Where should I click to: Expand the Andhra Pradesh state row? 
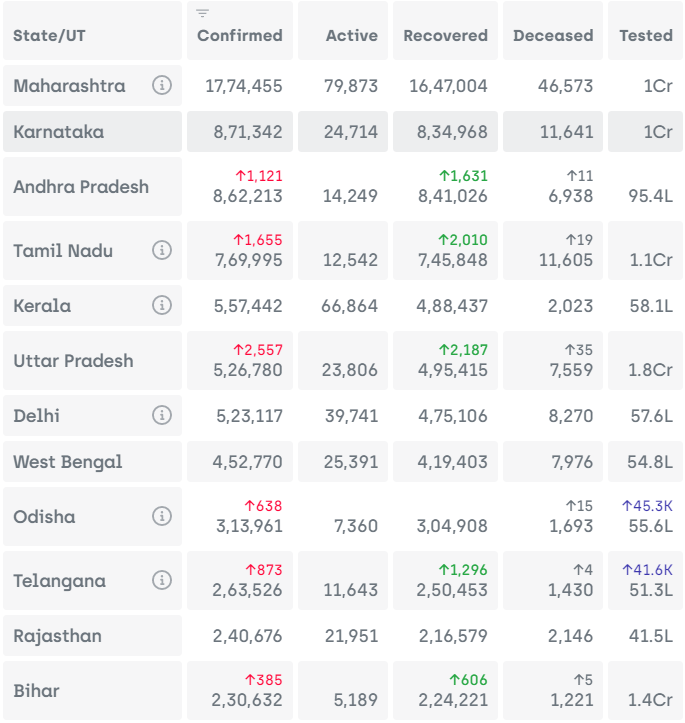(81, 187)
